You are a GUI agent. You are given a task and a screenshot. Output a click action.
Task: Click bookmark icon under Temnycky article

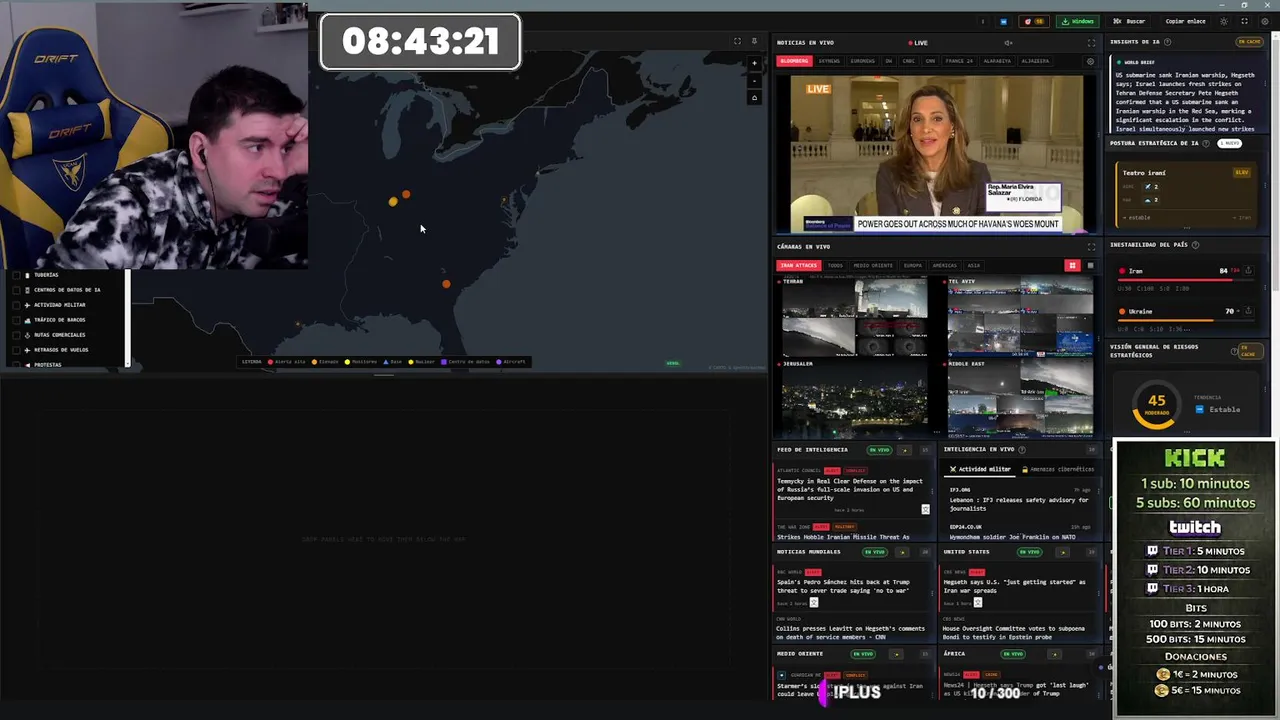tap(925, 510)
